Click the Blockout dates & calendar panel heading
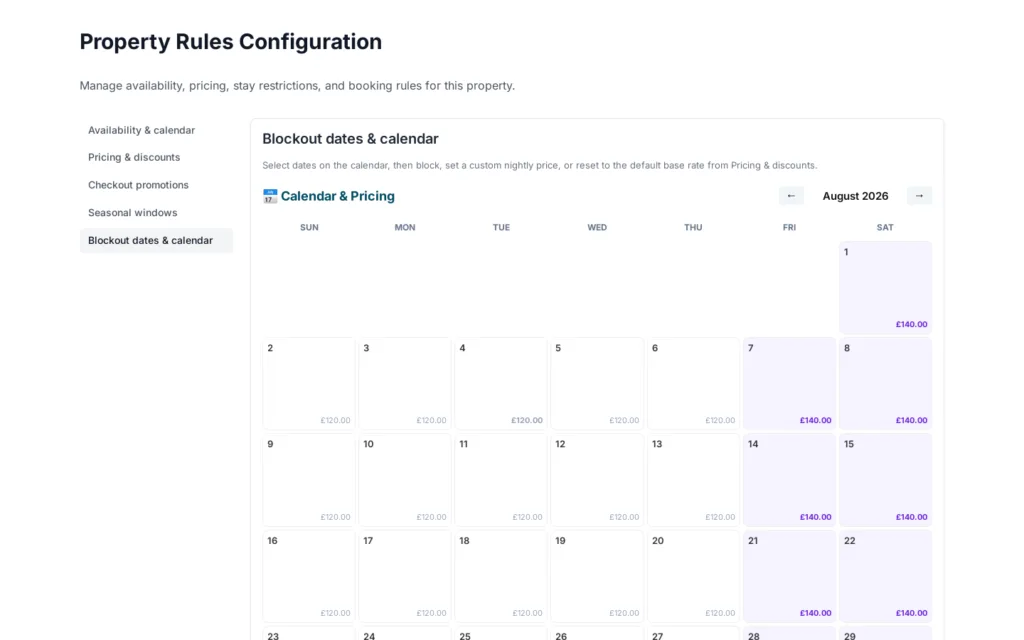The image size is (1024, 640). click(x=350, y=139)
